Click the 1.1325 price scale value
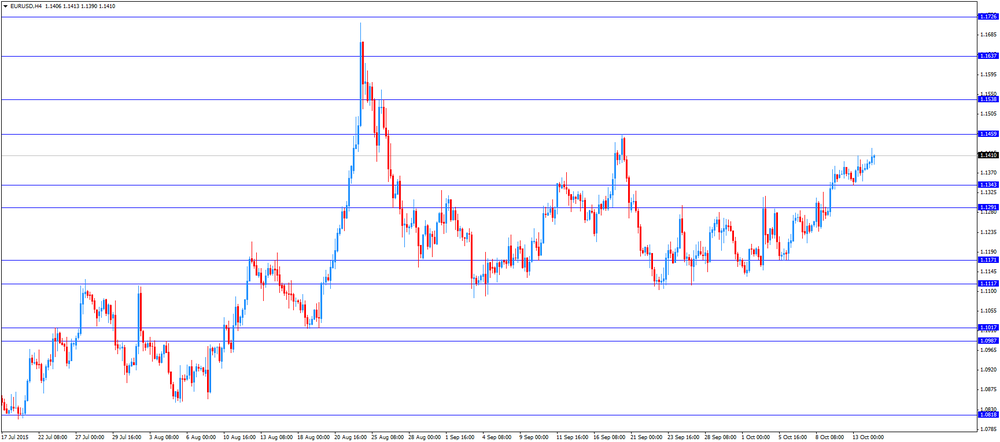 [987, 193]
